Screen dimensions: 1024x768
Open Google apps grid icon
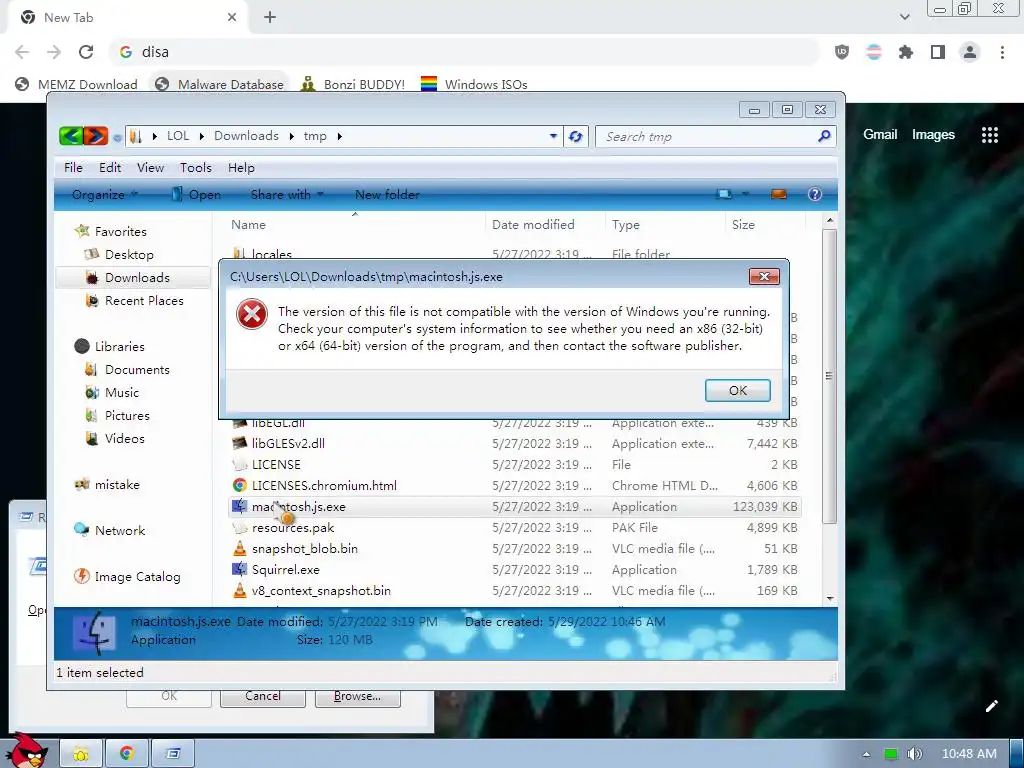(x=989, y=135)
